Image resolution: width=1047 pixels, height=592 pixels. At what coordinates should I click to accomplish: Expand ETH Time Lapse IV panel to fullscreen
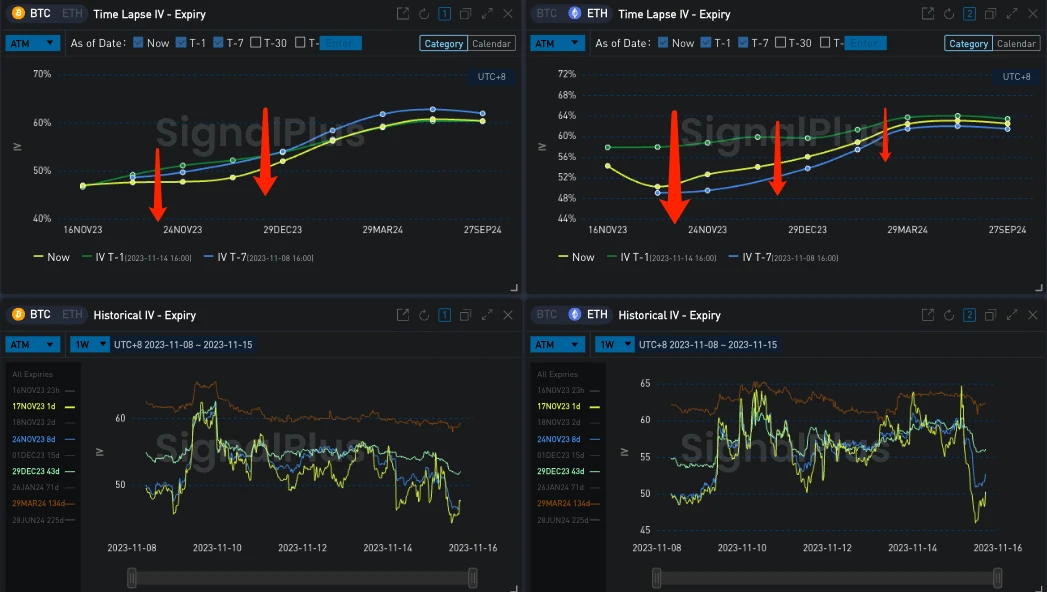pyautogui.click(x=1011, y=14)
